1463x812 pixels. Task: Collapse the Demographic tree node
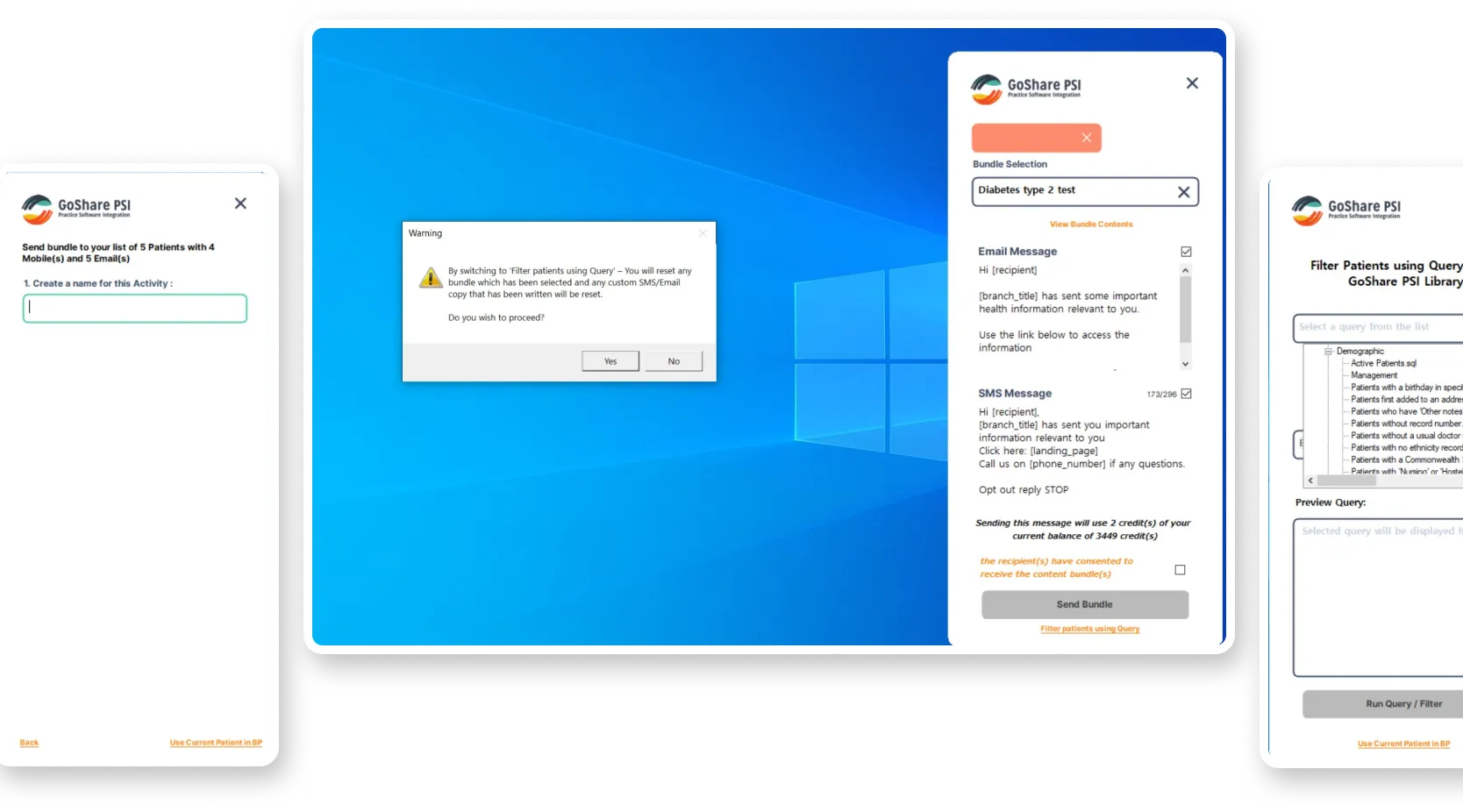click(x=1328, y=351)
